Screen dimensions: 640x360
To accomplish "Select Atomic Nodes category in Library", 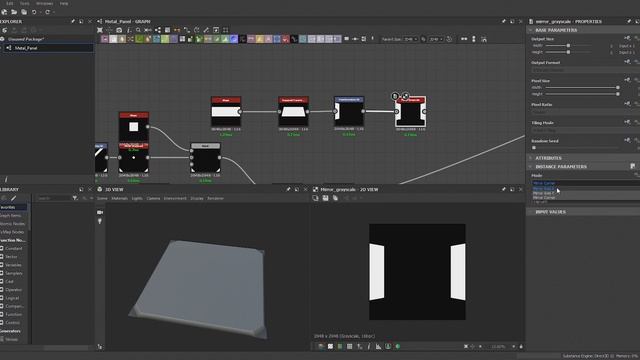I will click(12, 224).
